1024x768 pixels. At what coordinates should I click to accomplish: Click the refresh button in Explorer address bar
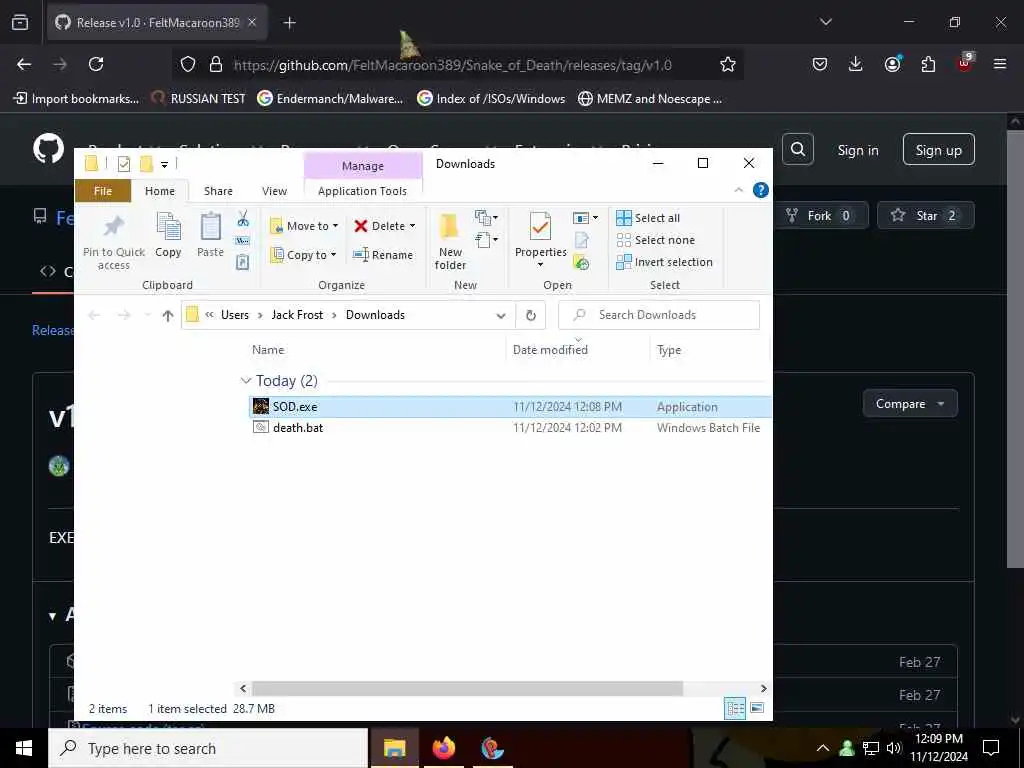point(531,315)
